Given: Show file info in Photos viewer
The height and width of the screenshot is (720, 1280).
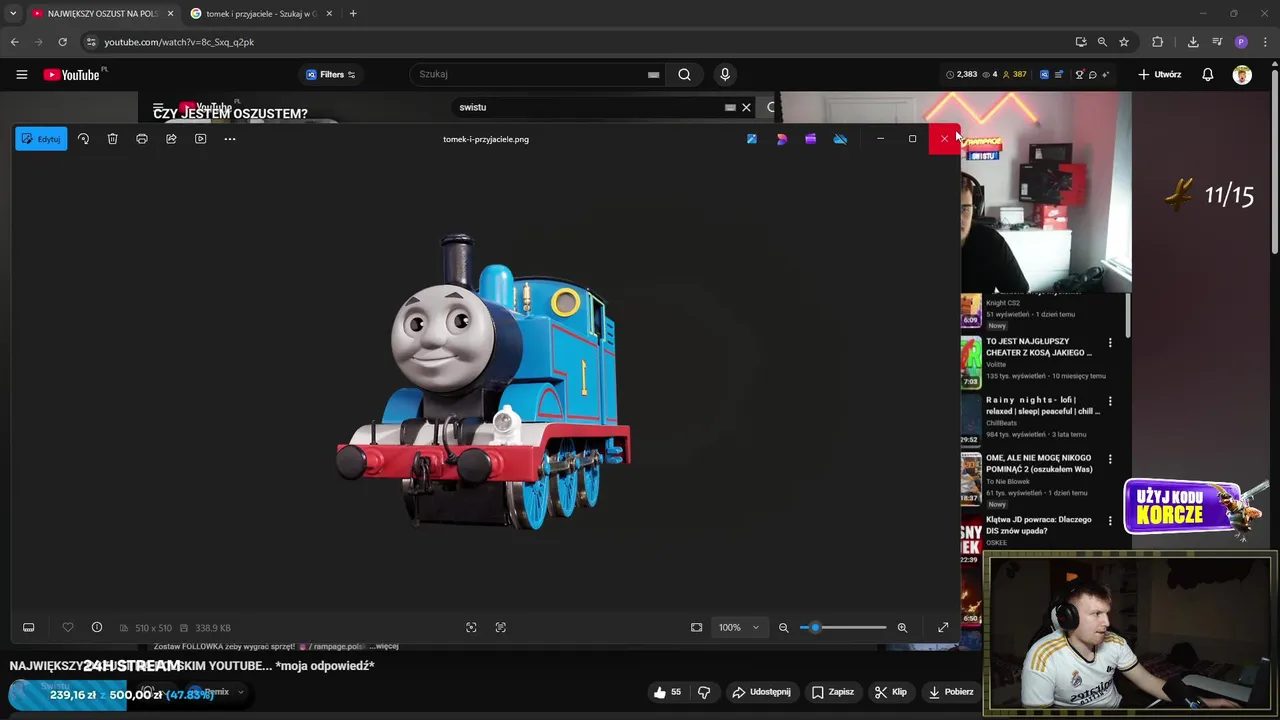Looking at the screenshot, I should tap(97, 628).
